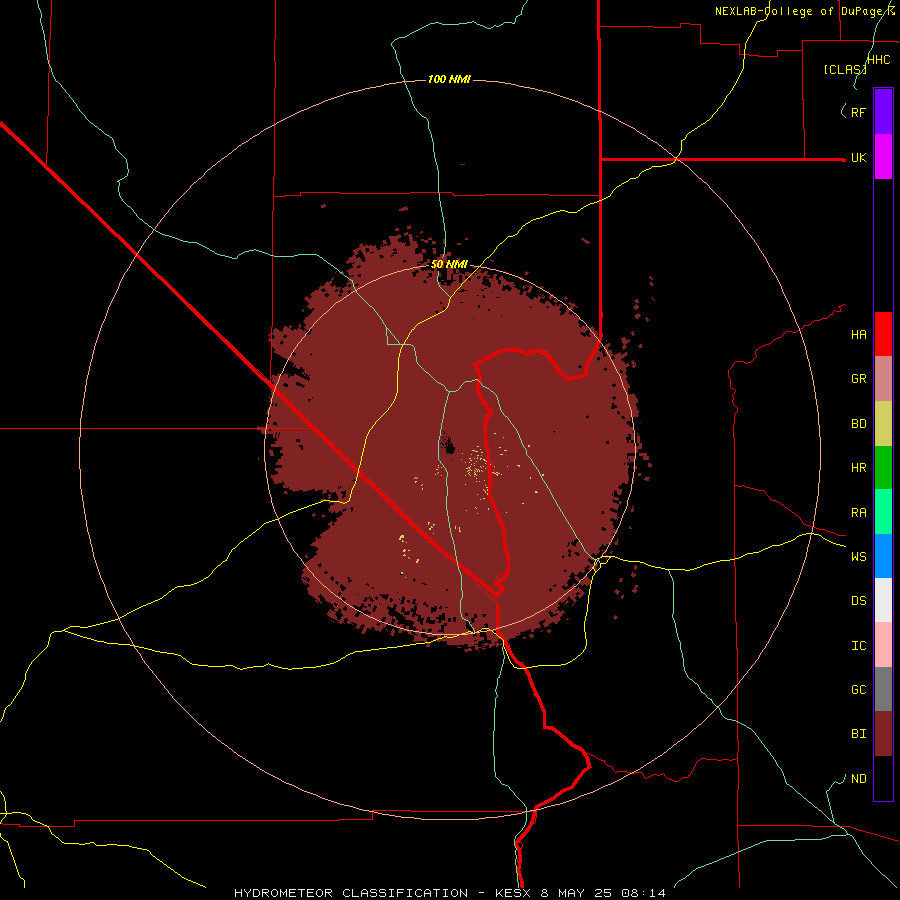Click the "[CLAS]" unit label above the legend
This screenshot has height=900, width=900.
(845, 70)
